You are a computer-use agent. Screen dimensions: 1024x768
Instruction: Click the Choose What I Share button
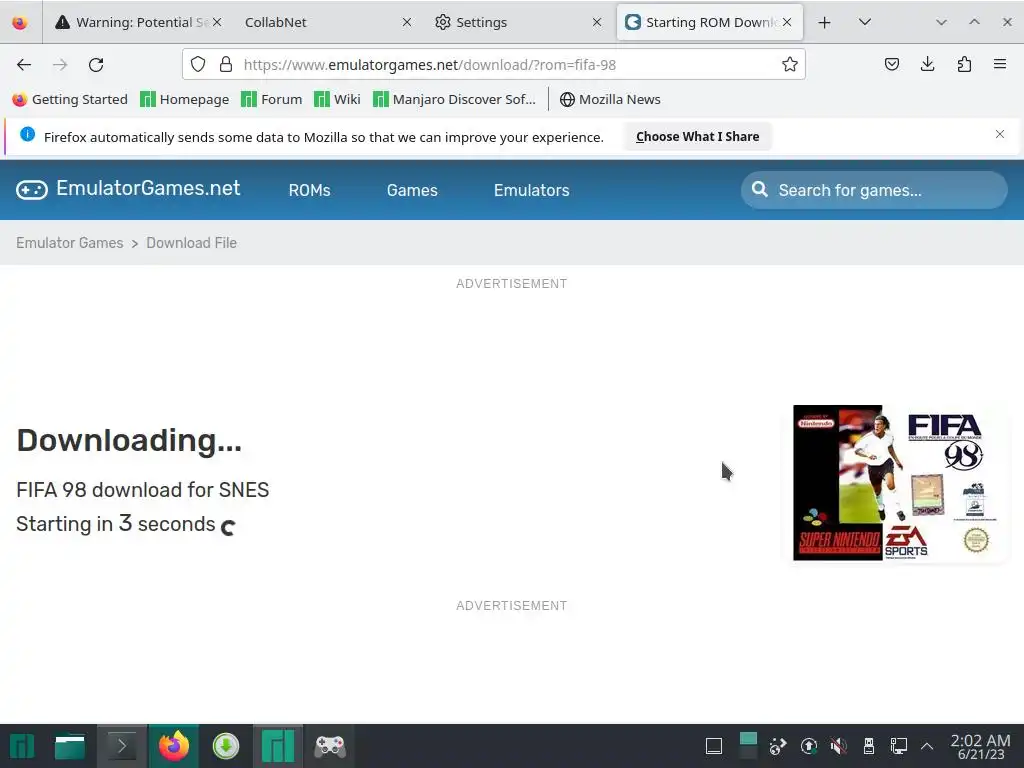pyautogui.click(x=697, y=136)
